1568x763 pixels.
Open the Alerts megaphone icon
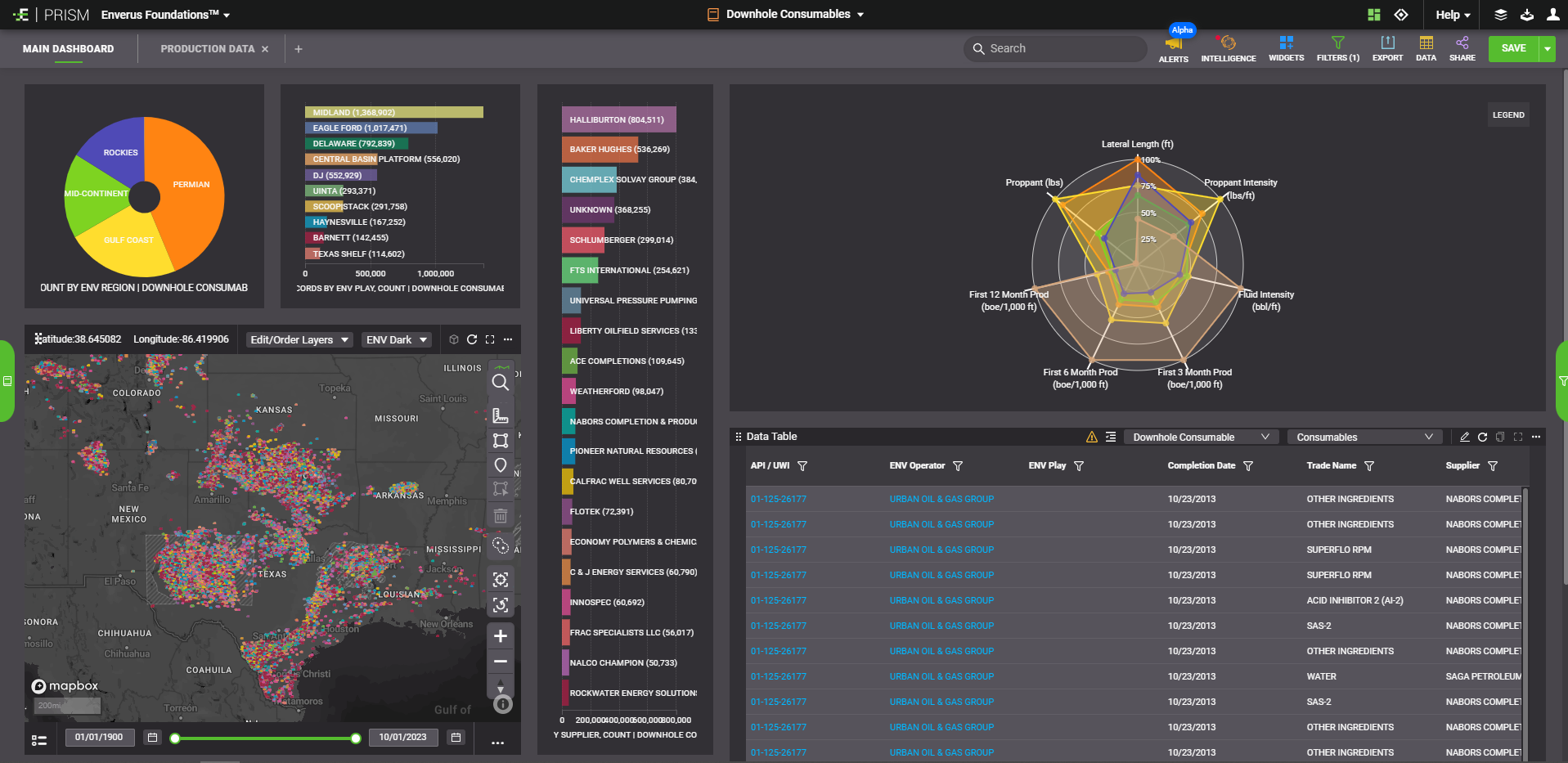(1173, 45)
